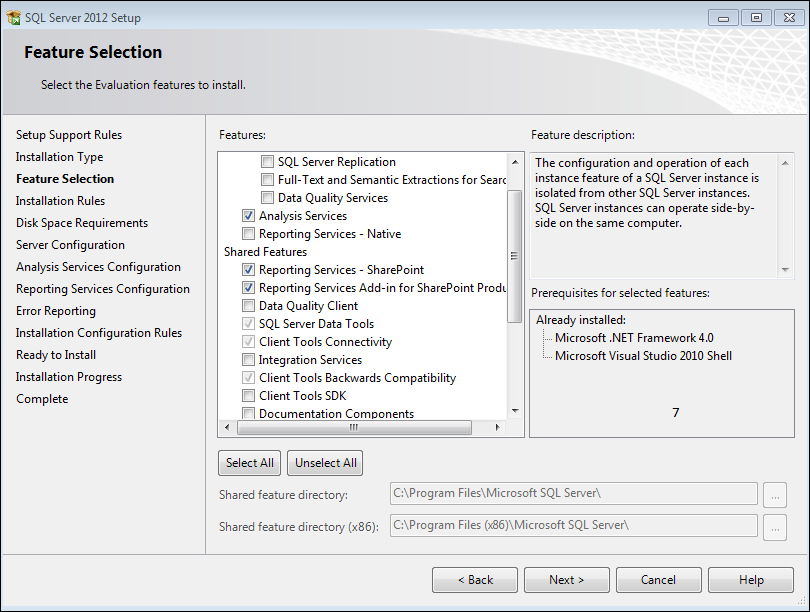Click the Shared feature directory (x86) path field
This screenshot has height=612, width=810.
(573, 526)
